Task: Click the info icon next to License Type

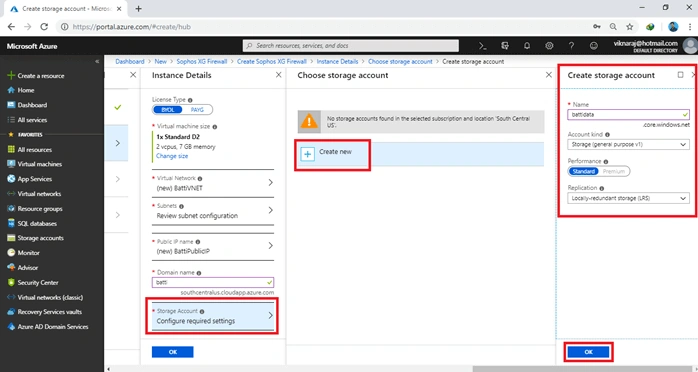Action: click(190, 100)
